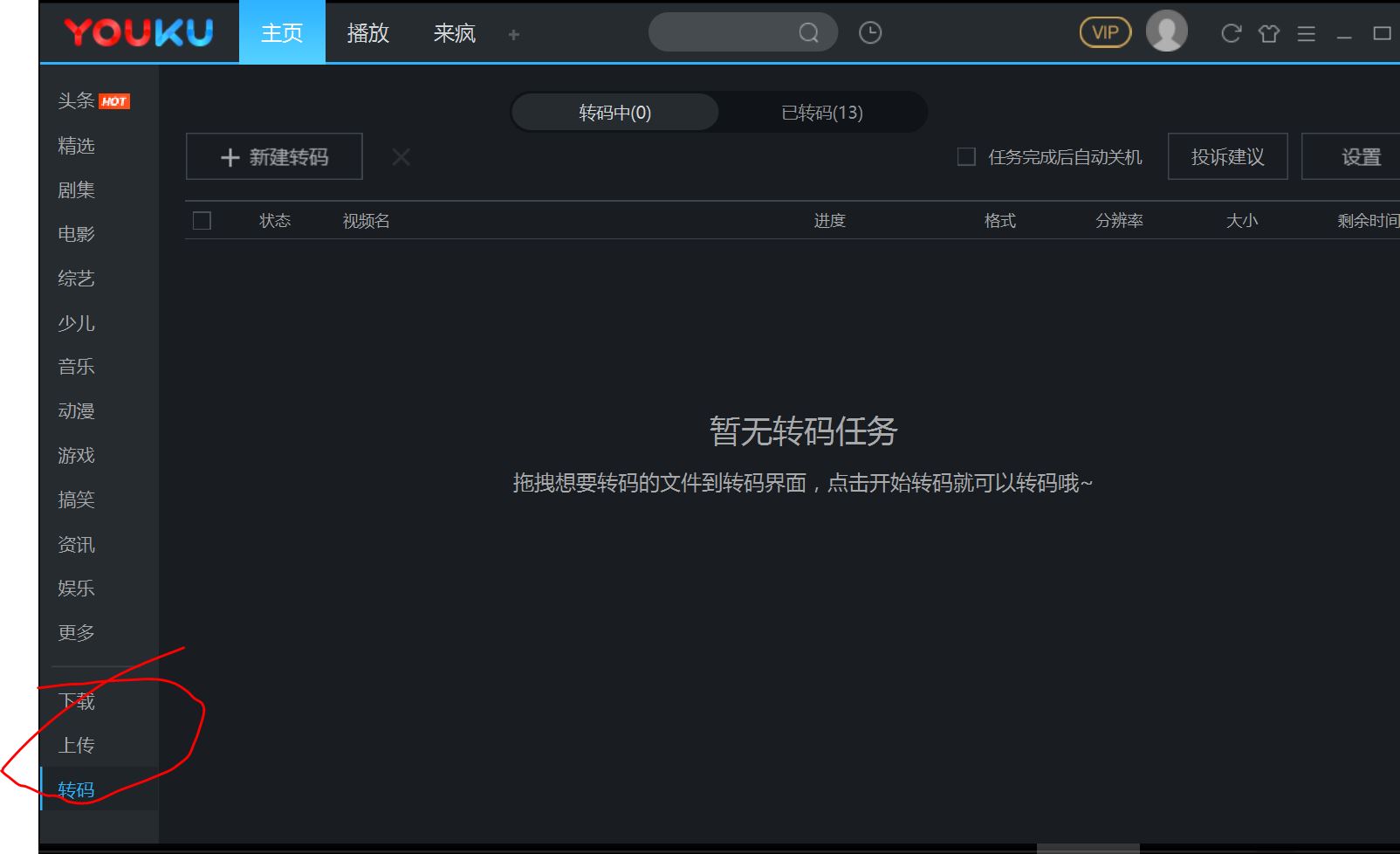1400x854 pixels.
Task: Click the horizontal scrollbar thumb at bottom
Action: [1088, 849]
